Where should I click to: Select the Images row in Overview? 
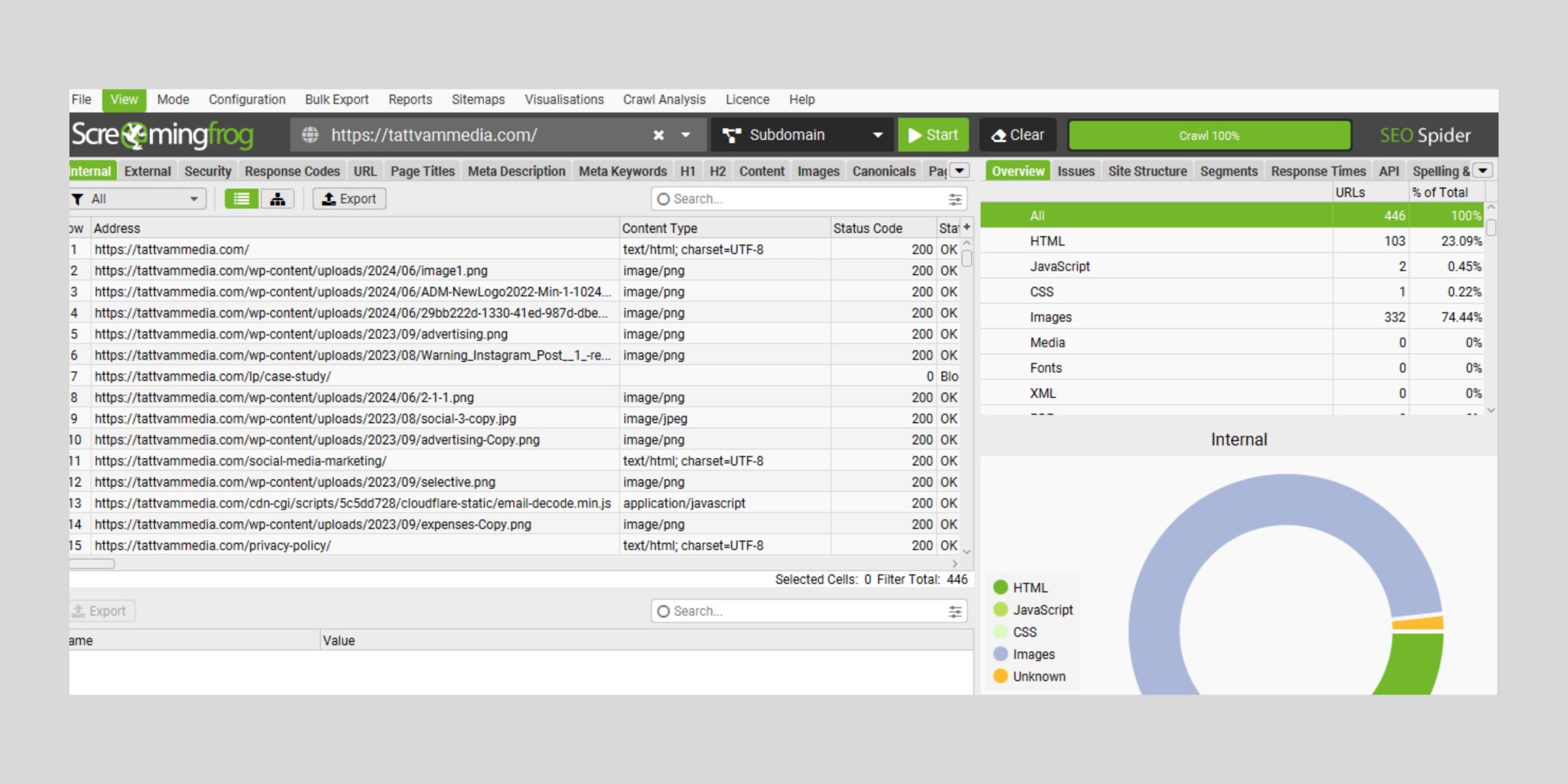point(1232,317)
